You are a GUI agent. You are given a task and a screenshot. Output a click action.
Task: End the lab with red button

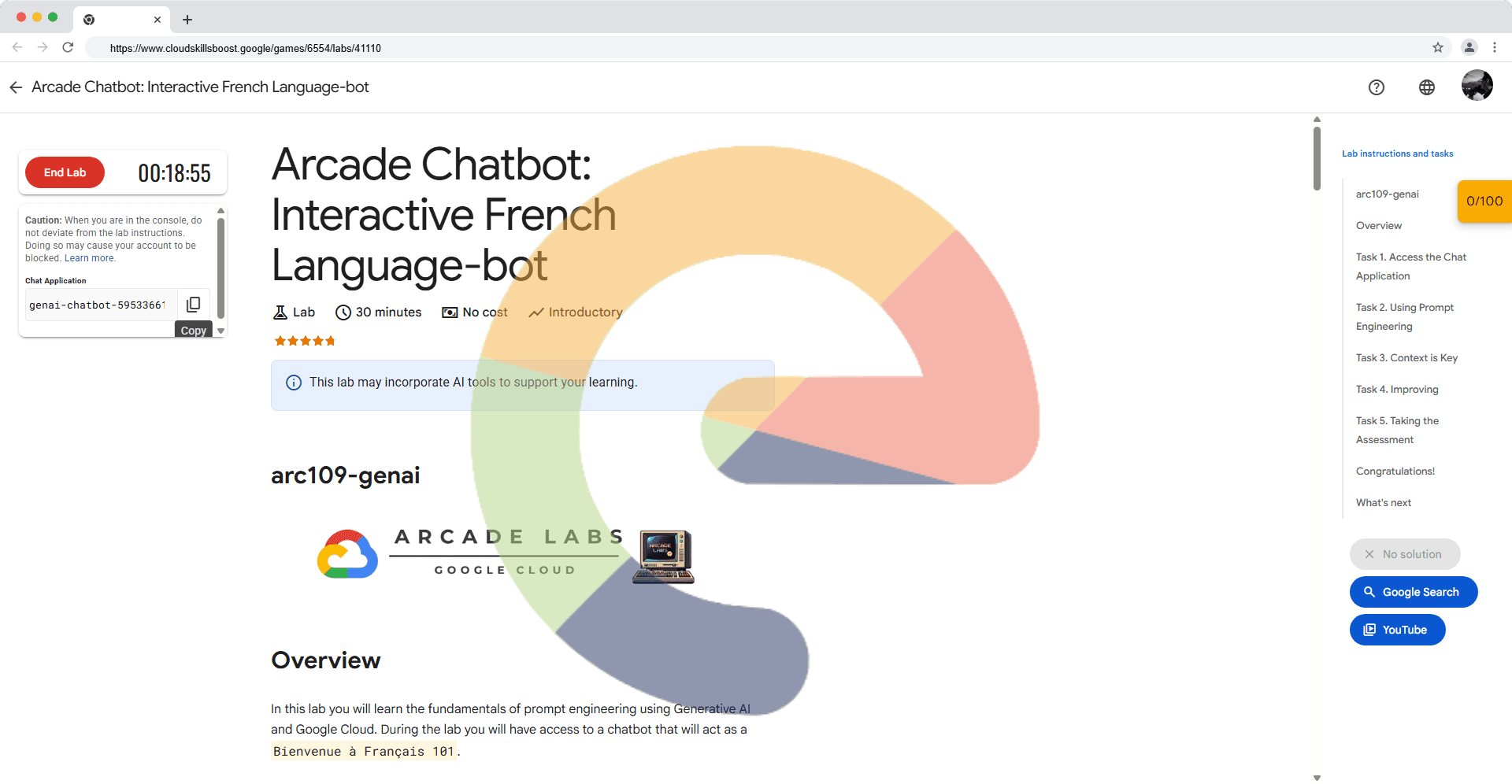pyautogui.click(x=65, y=172)
